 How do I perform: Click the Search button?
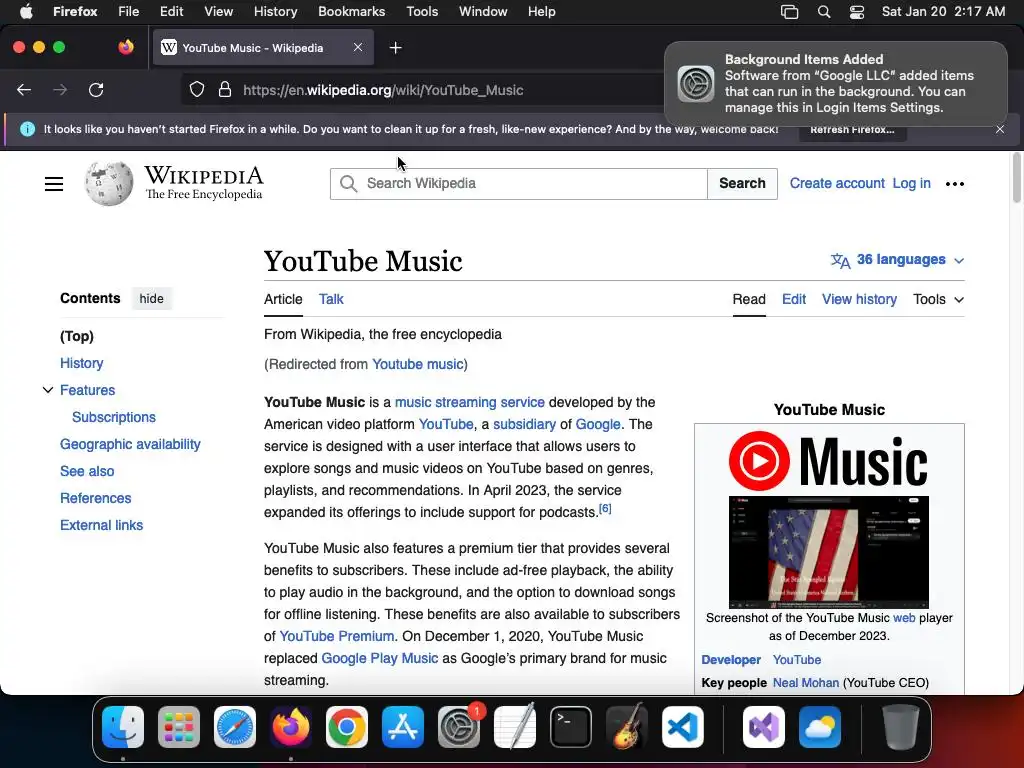743,184
